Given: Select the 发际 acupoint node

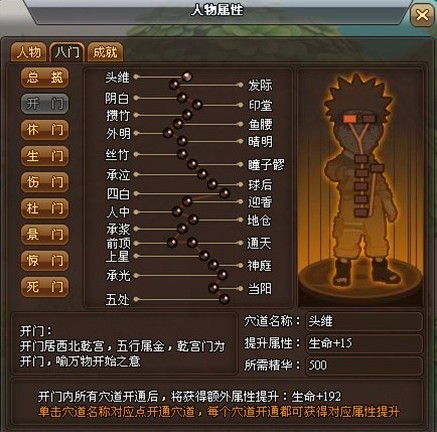Looking at the screenshot, I should 174,85.
